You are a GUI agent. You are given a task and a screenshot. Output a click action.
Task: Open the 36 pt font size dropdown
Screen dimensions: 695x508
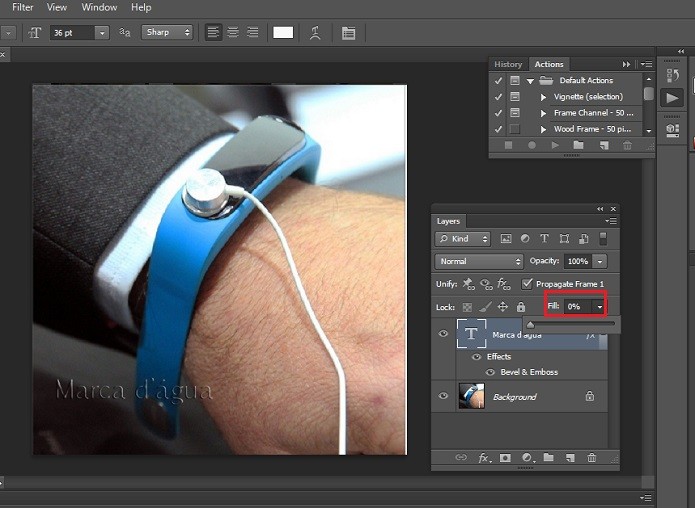102,33
